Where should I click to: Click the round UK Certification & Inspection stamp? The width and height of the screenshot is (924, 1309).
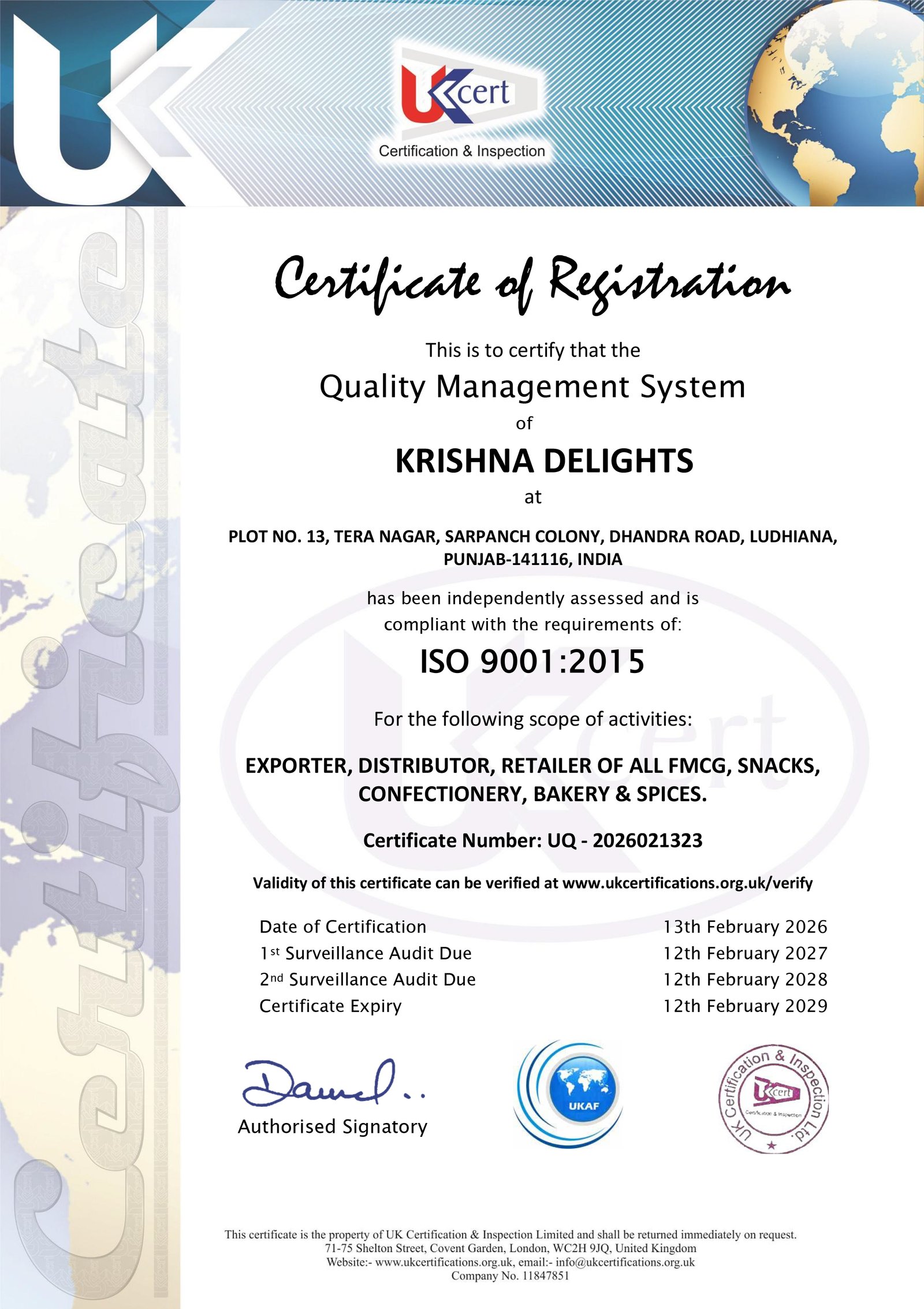773,1099
